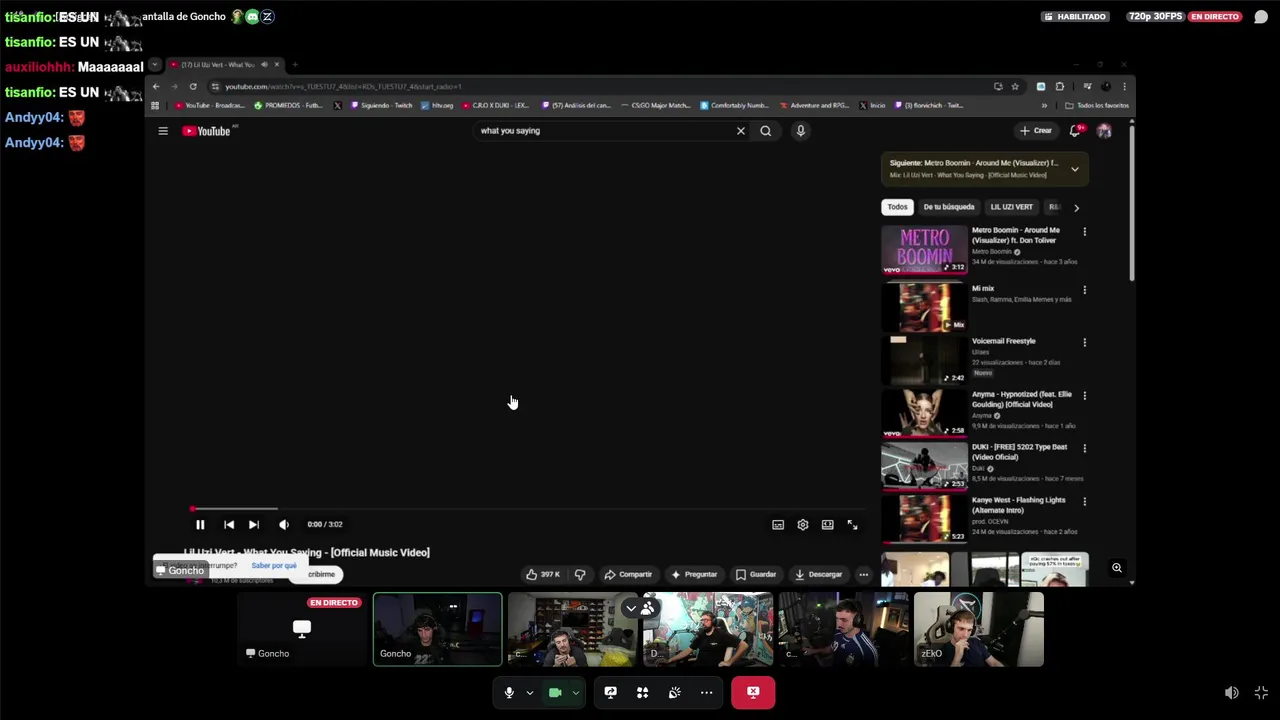Click the 'Saber por qué' link
1280x720 pixels.
tap(274, 566)
